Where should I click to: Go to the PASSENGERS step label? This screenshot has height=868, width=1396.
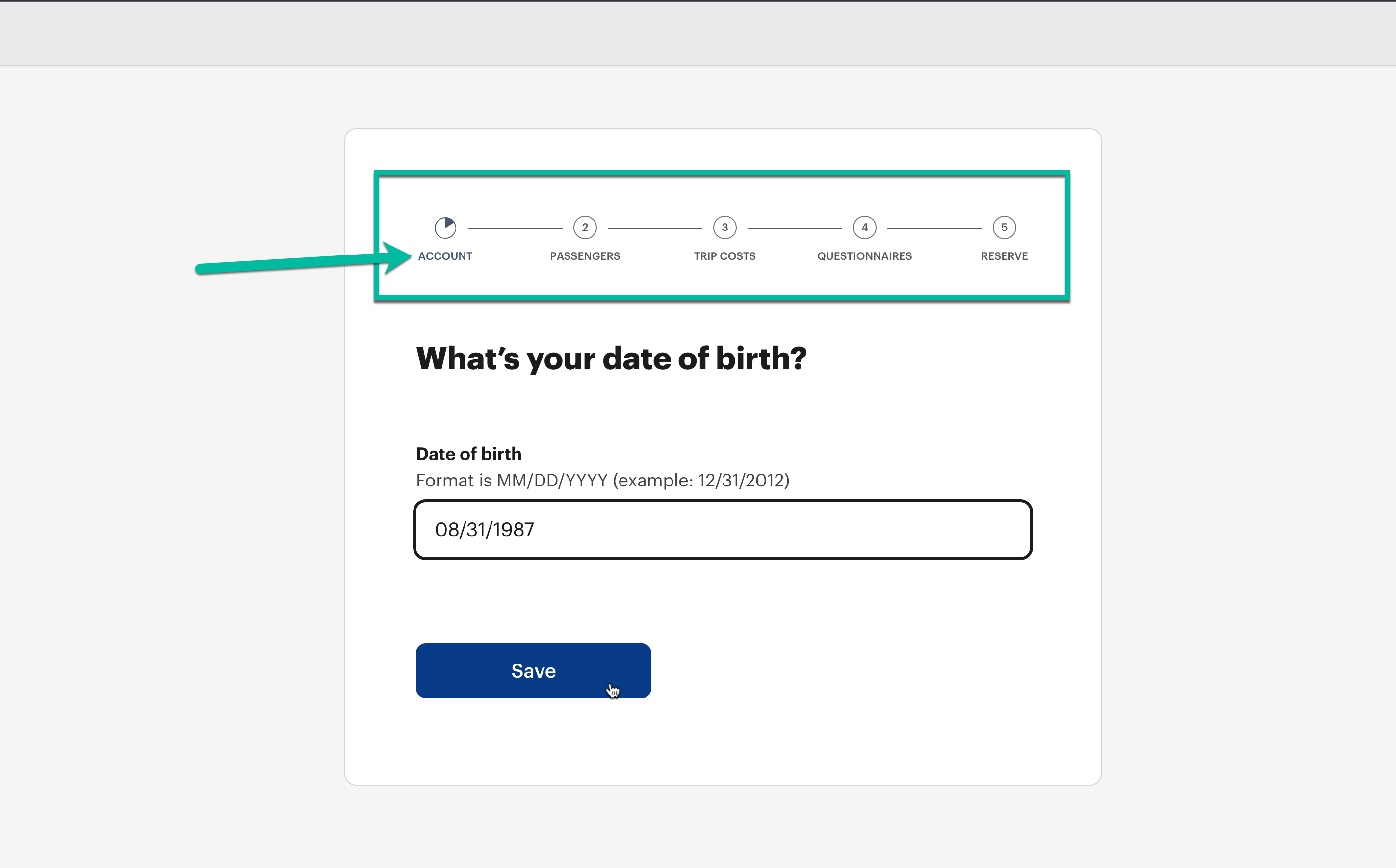tap(585, 256)
